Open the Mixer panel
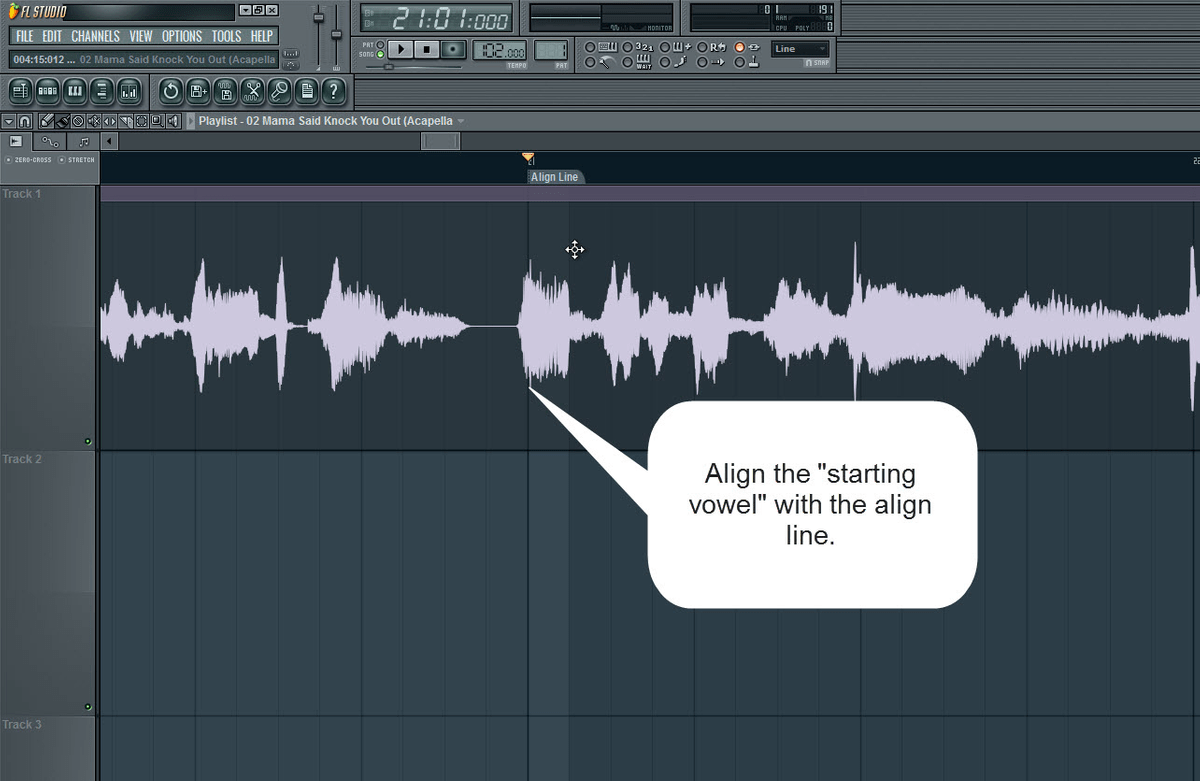1200x781 pixels. click(x=127, y=91)
